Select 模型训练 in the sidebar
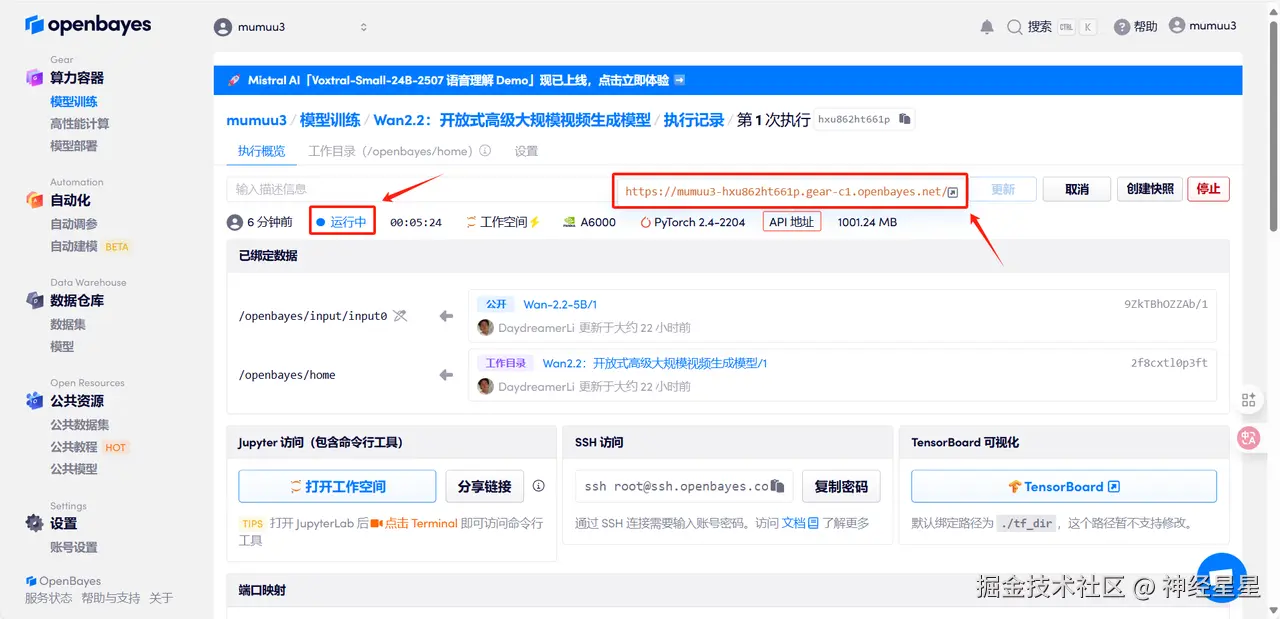This screenshot has height=619, width=1280. [x=74, y=102]
